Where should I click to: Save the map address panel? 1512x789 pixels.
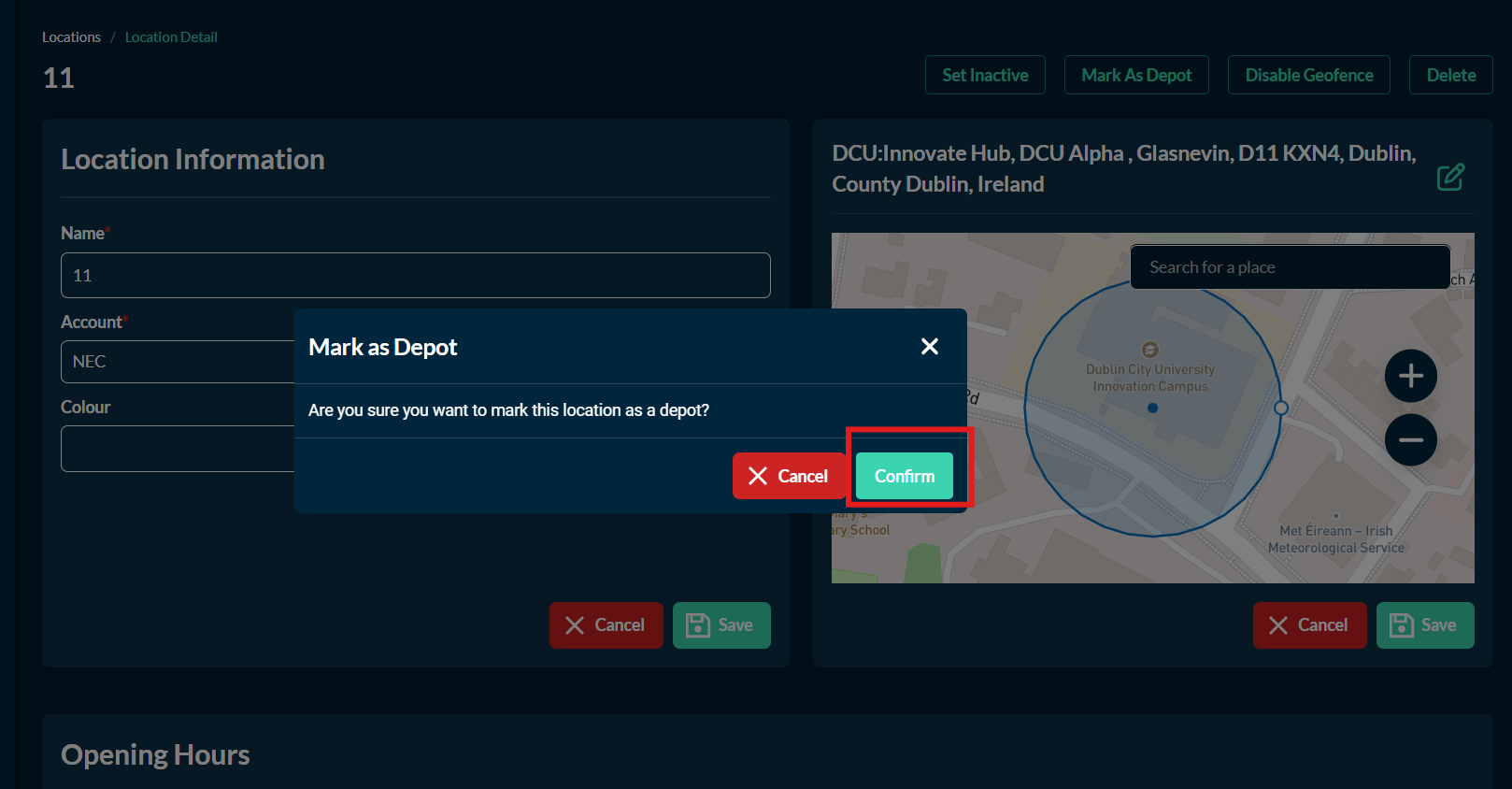click(1425, 625)
